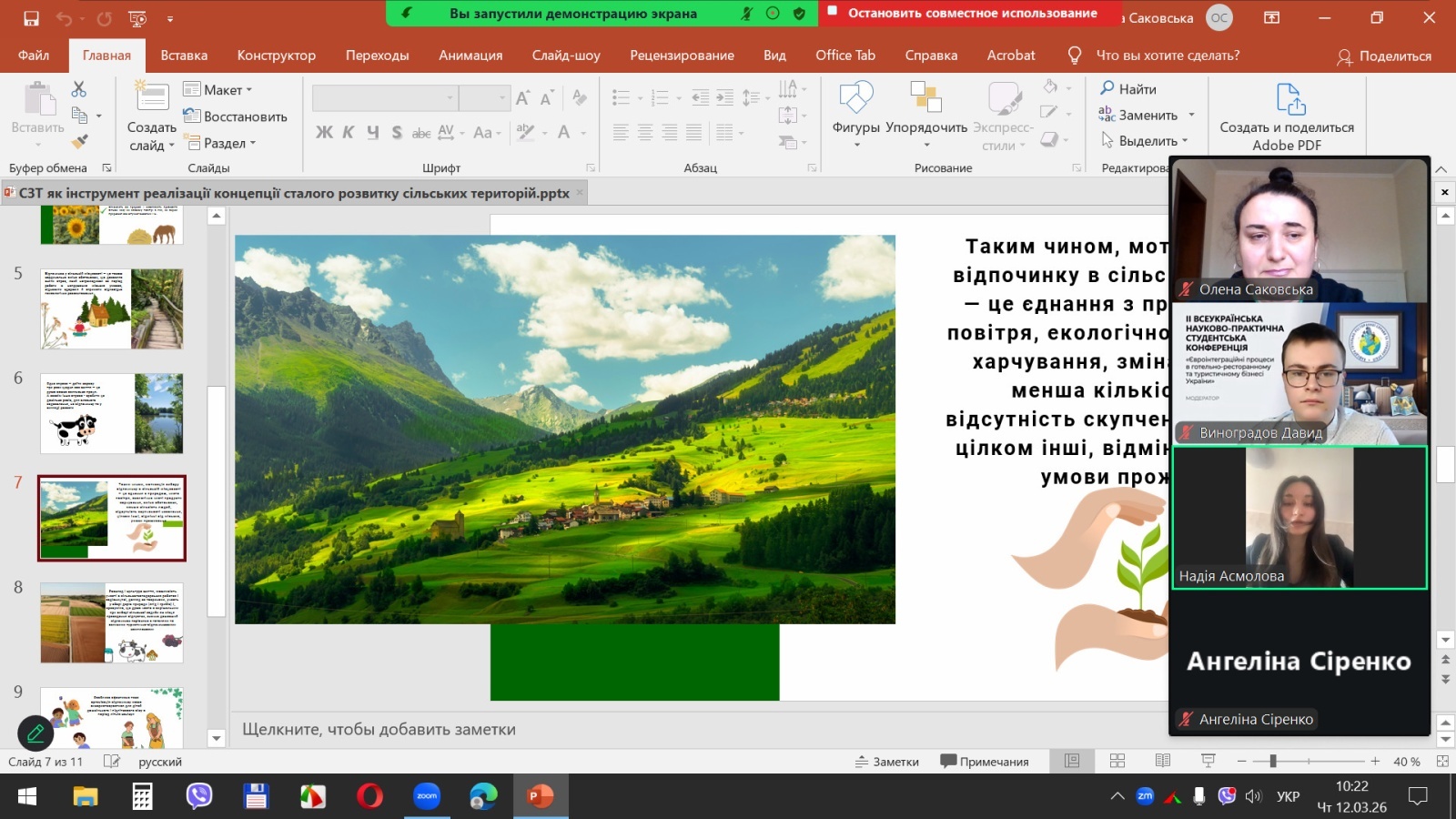Click the Save icon in title bar
Viewport: 1456px width, 819px height.
coord(31,18)
